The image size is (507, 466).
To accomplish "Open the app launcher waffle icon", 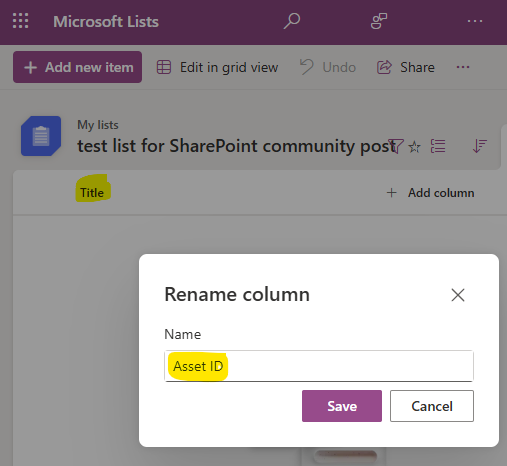I will (21, 21).
